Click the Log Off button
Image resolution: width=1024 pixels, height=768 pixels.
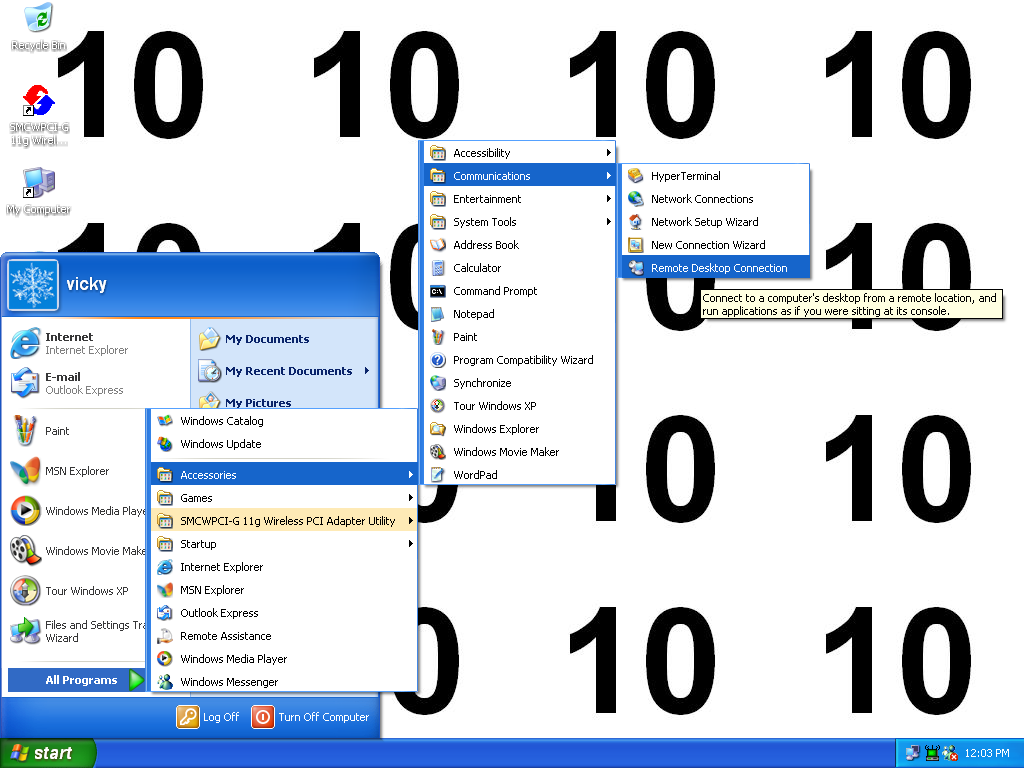pyautogui.click(x=208, y=717)
